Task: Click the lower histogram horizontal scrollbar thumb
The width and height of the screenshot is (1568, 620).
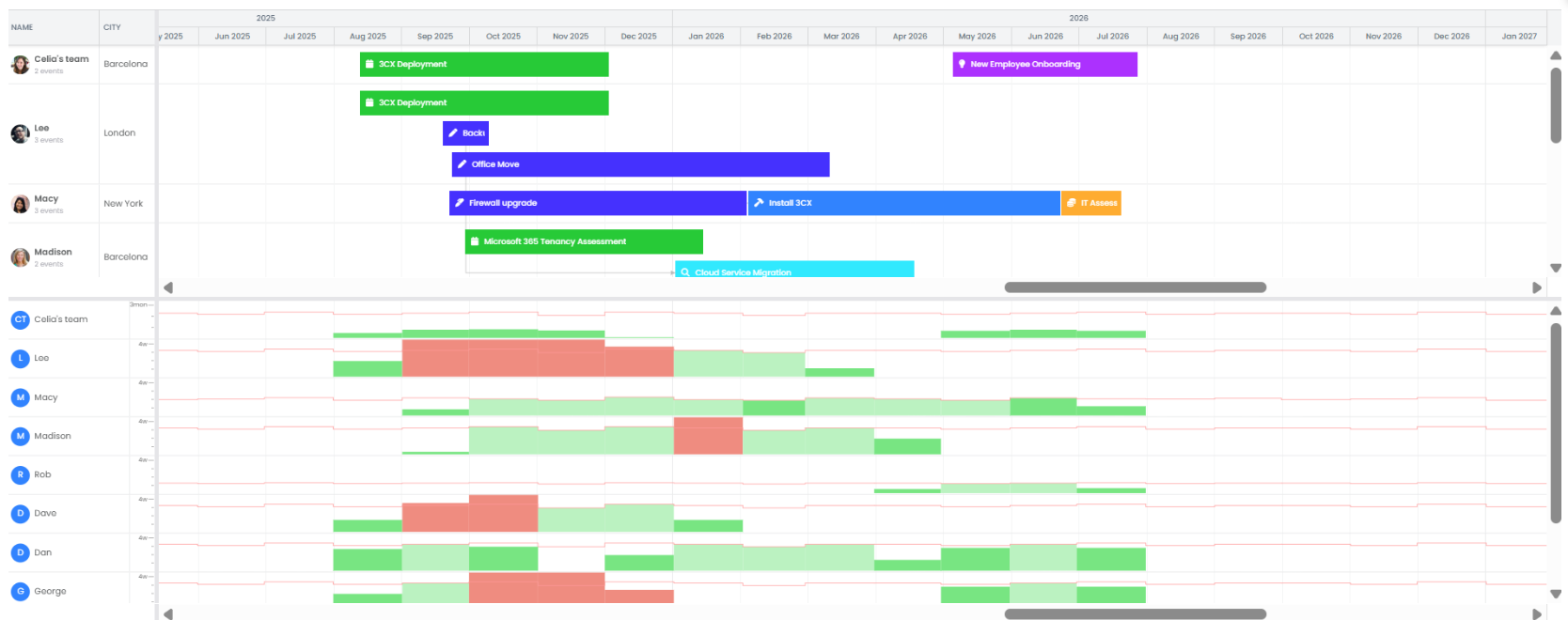Action: tap(1136, 614)
